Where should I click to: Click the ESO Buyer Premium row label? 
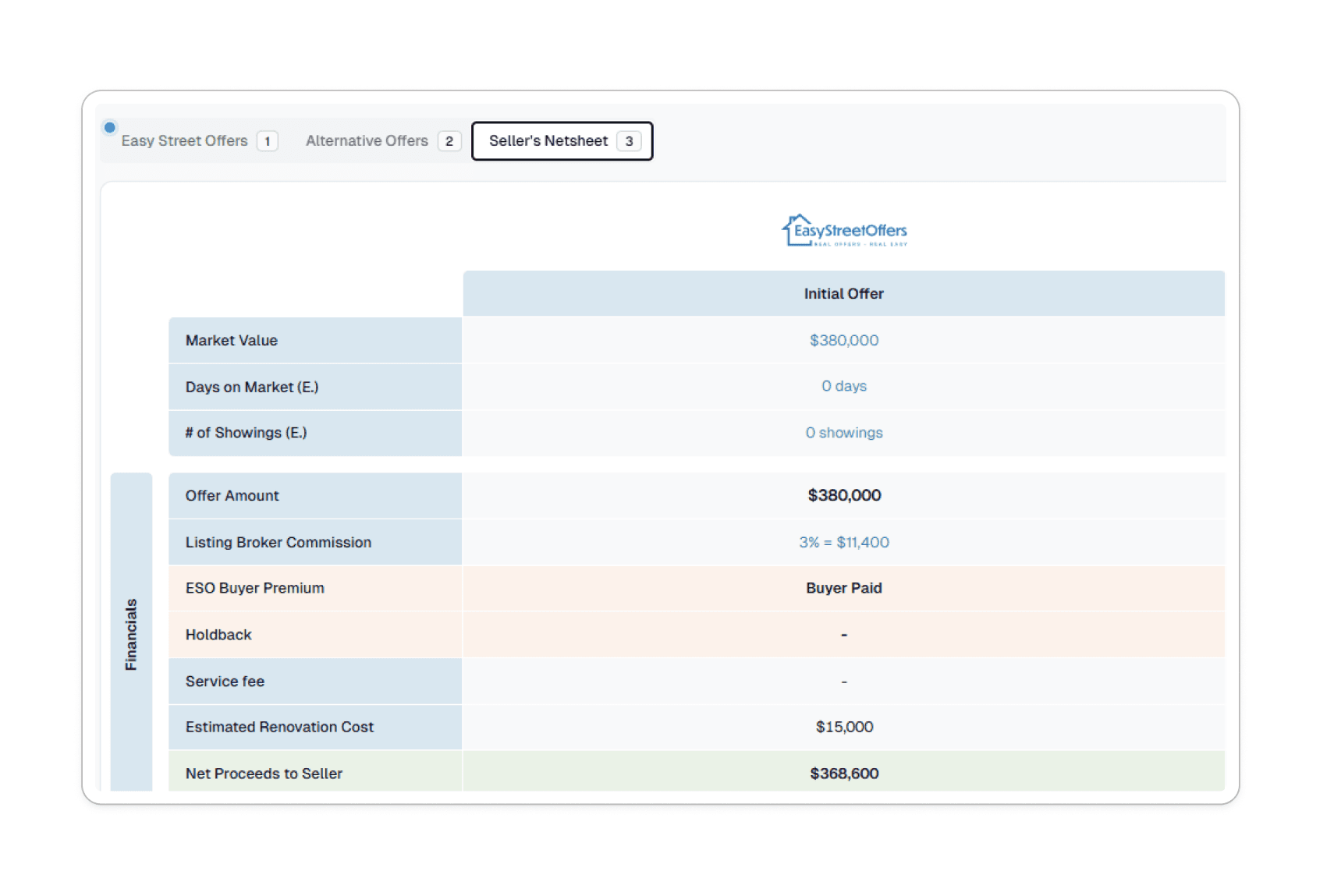254,588
